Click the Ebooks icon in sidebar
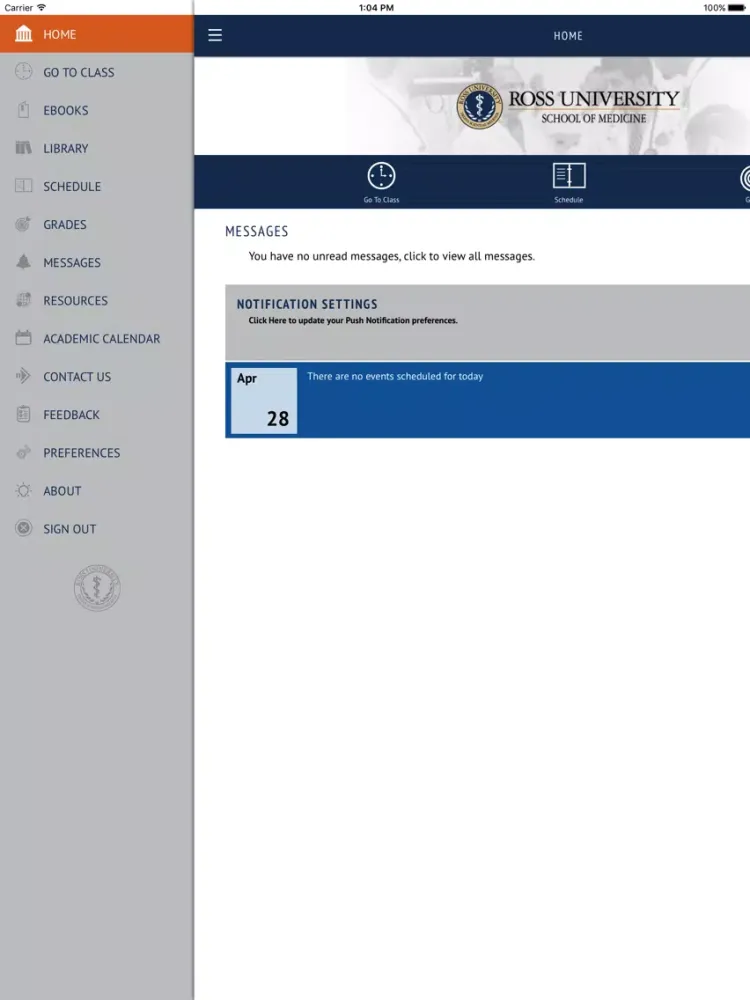Screen dimensions: 750x1000 [x=24, y=110]
